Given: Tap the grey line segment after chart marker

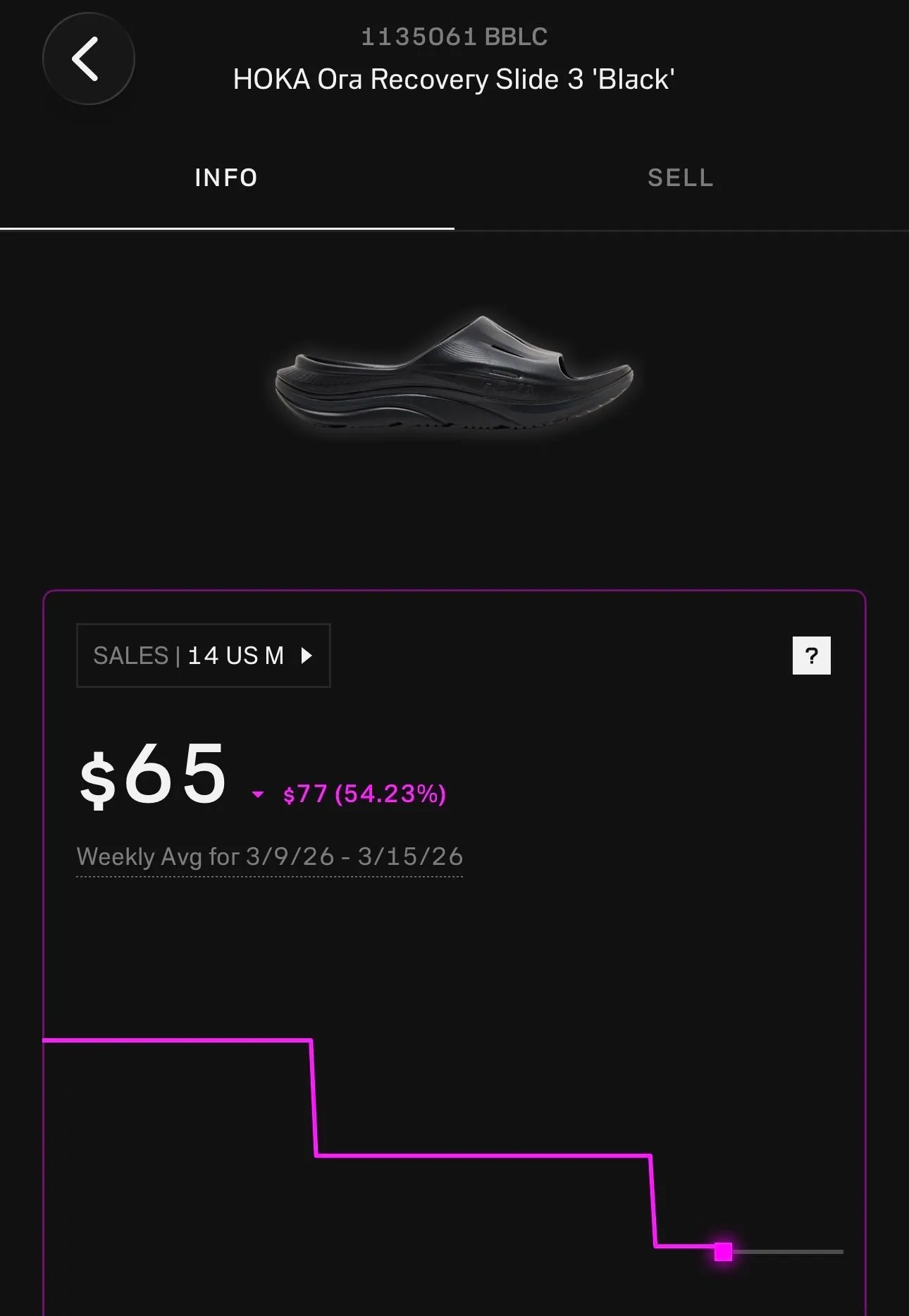Looking at the screenshot, I should 788,1252.
